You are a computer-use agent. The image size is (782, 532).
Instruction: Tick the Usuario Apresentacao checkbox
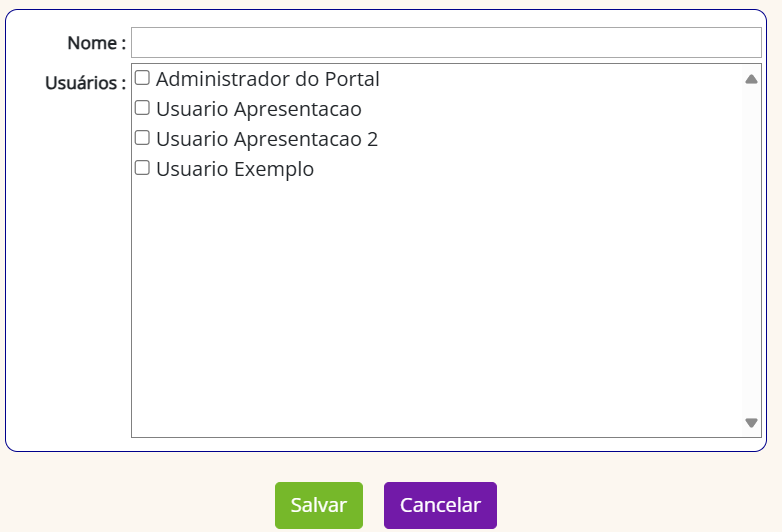[142, 108]
